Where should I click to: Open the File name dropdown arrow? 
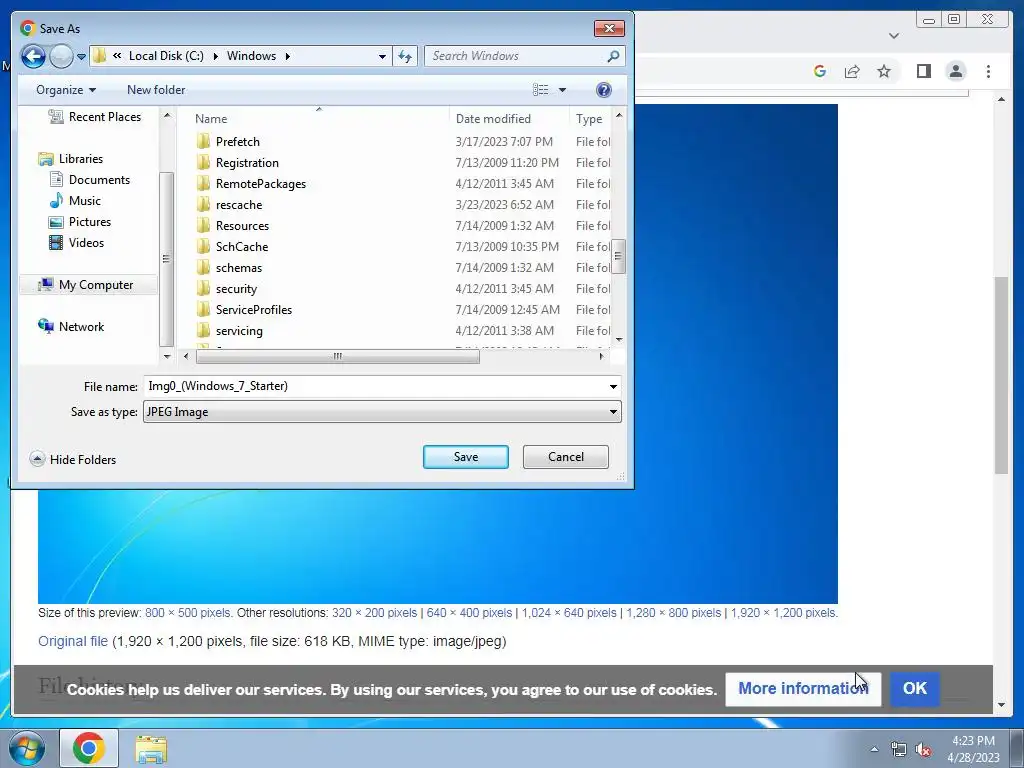pyautogui.click(x=613, y=387)
